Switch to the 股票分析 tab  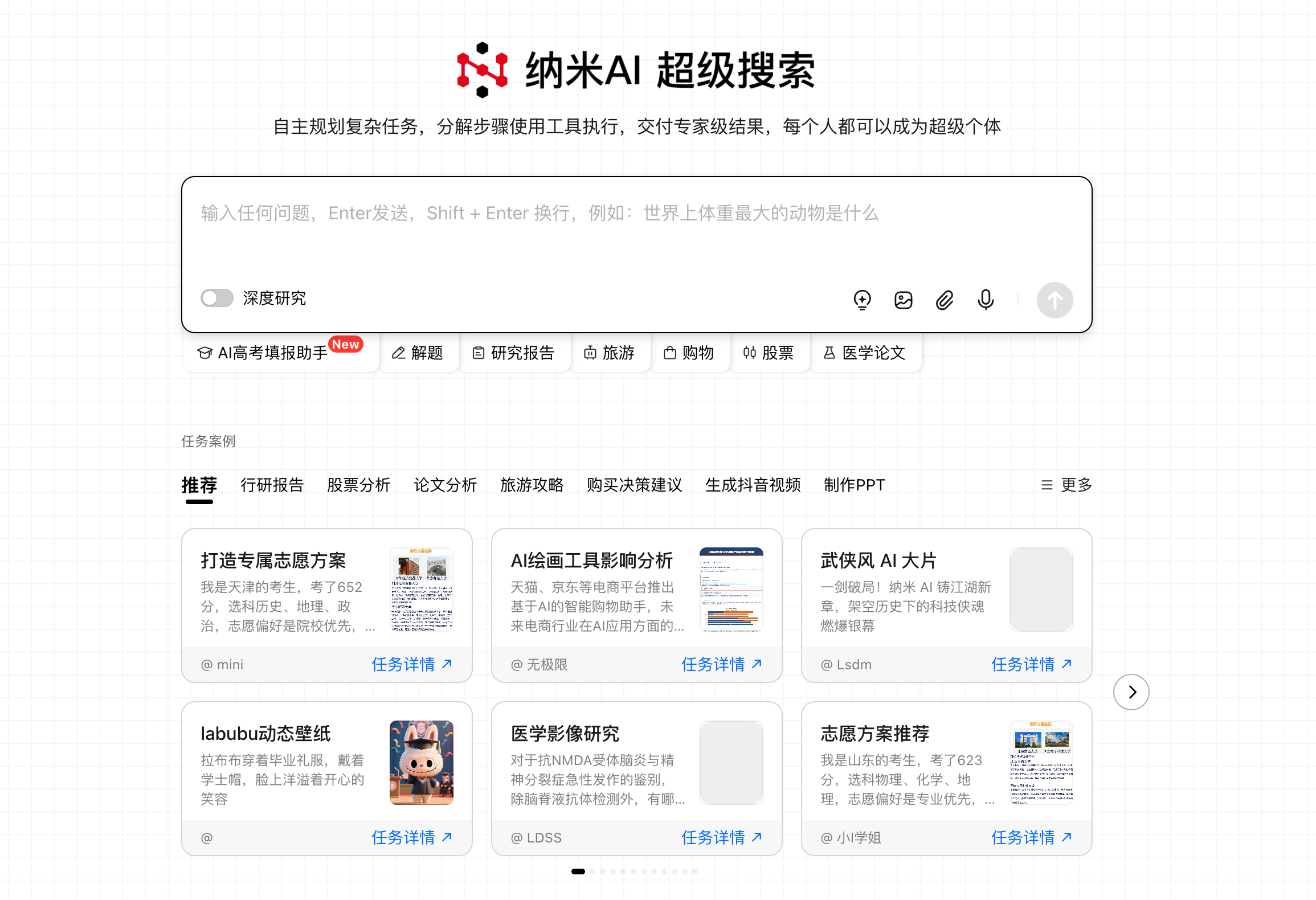358,485
